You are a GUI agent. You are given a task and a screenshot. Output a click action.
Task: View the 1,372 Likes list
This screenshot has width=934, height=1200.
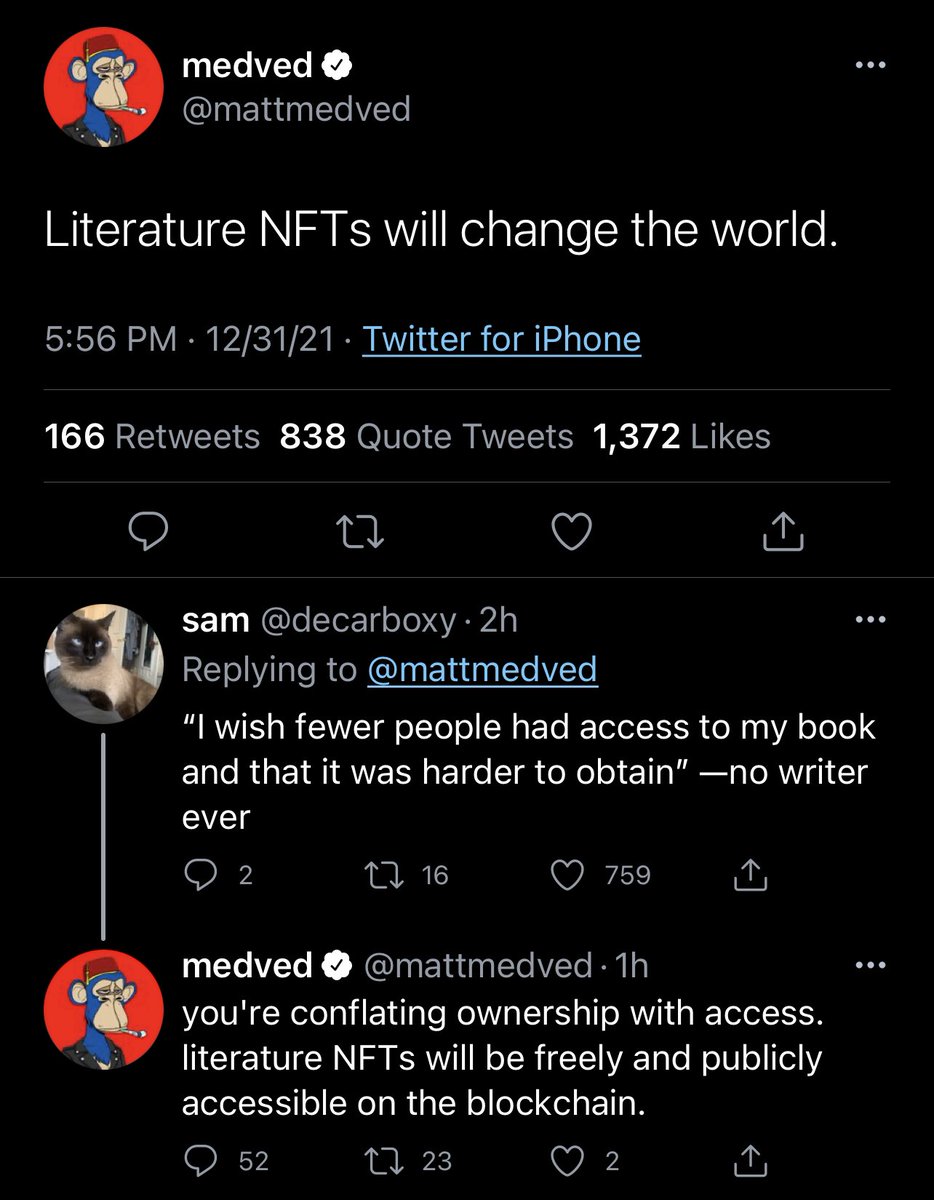click(x=682, y=437)
